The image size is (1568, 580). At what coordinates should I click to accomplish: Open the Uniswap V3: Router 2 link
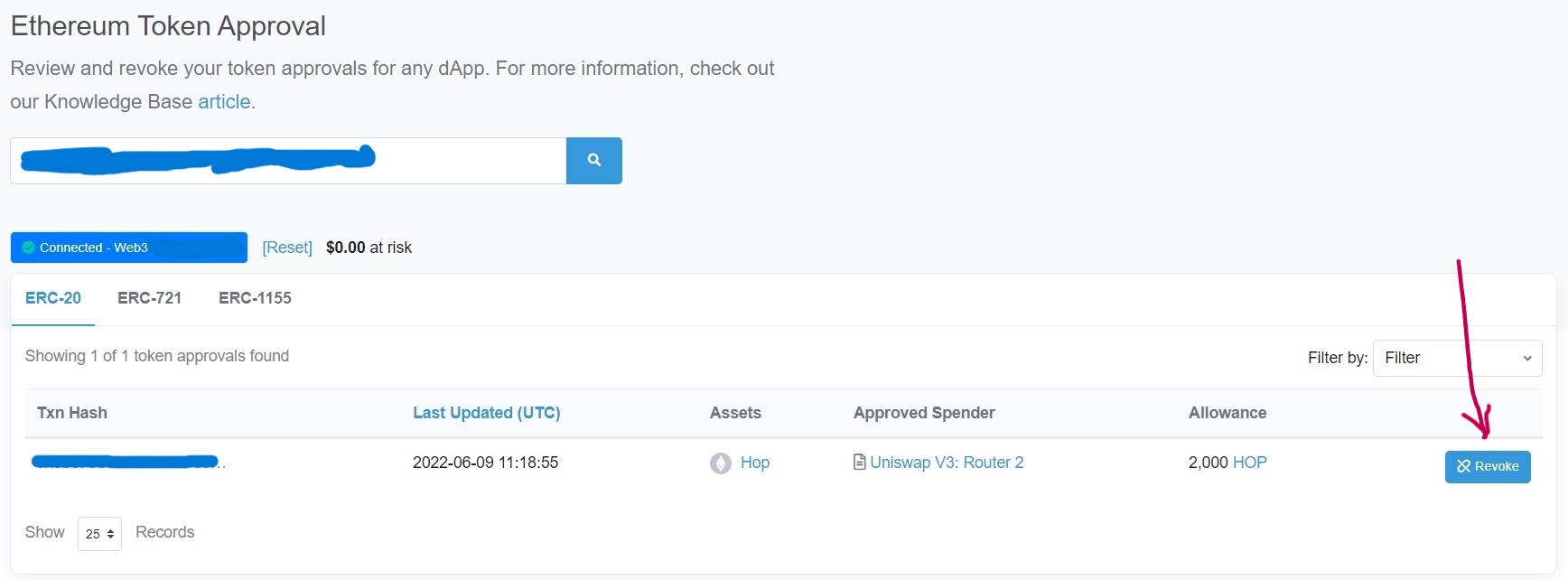tap(946, 463)
